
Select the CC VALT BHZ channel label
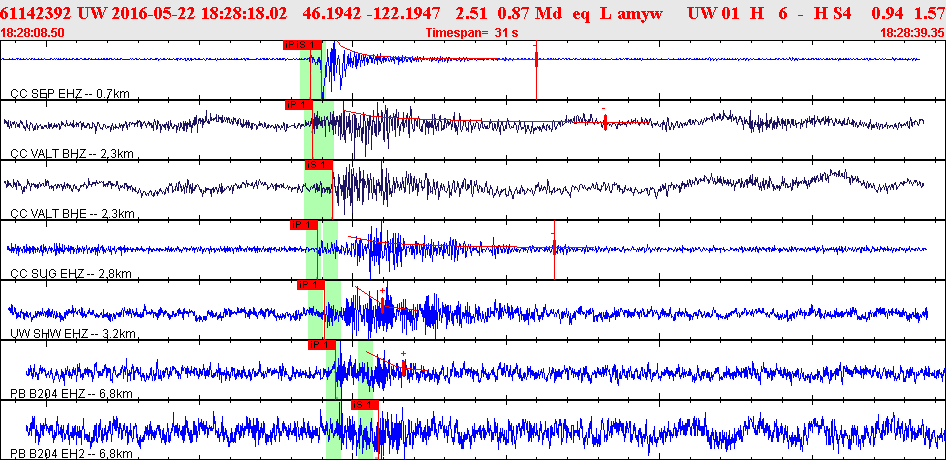72,154
